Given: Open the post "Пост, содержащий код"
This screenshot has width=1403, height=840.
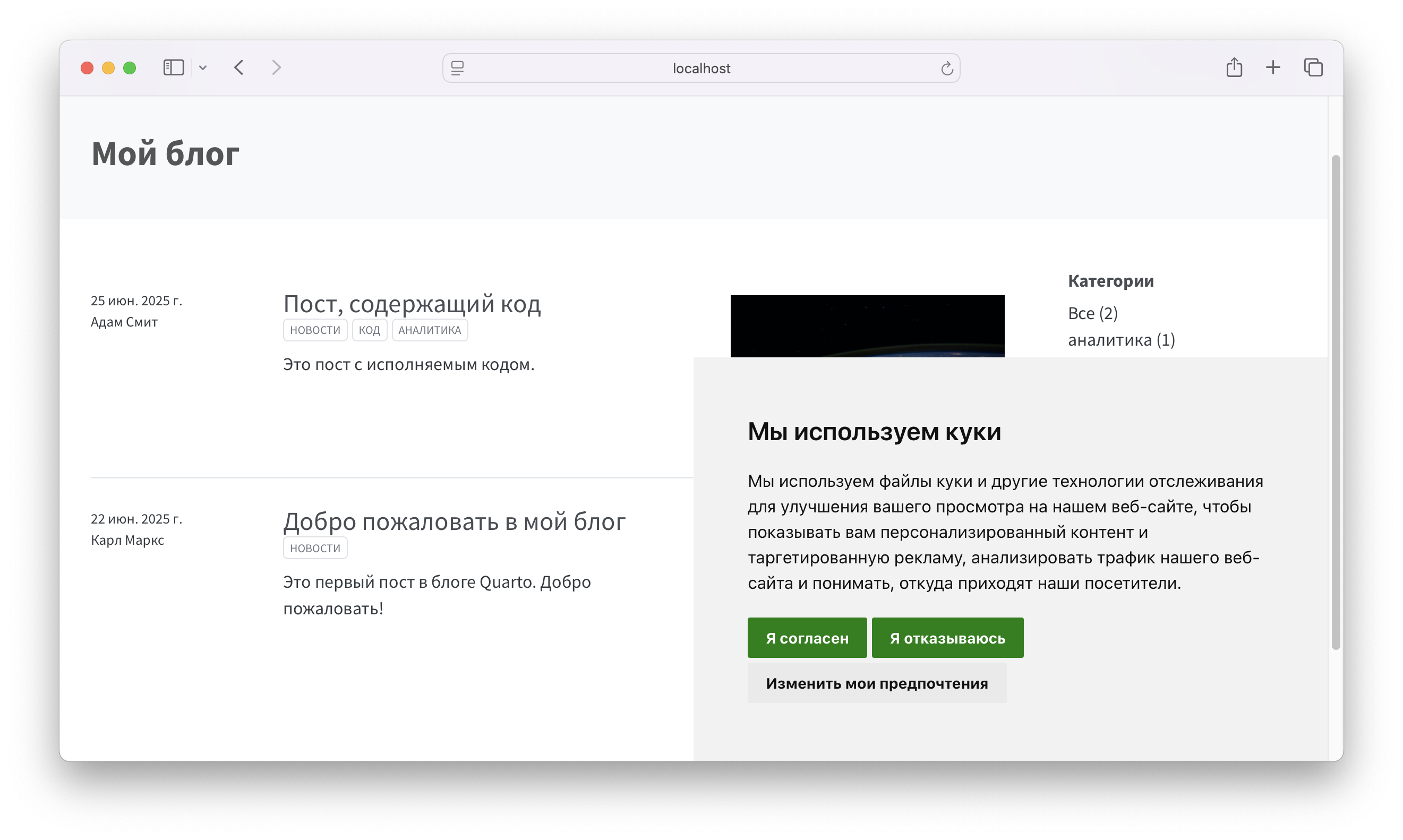Looking at the screenshot, I should pos(412,304).
